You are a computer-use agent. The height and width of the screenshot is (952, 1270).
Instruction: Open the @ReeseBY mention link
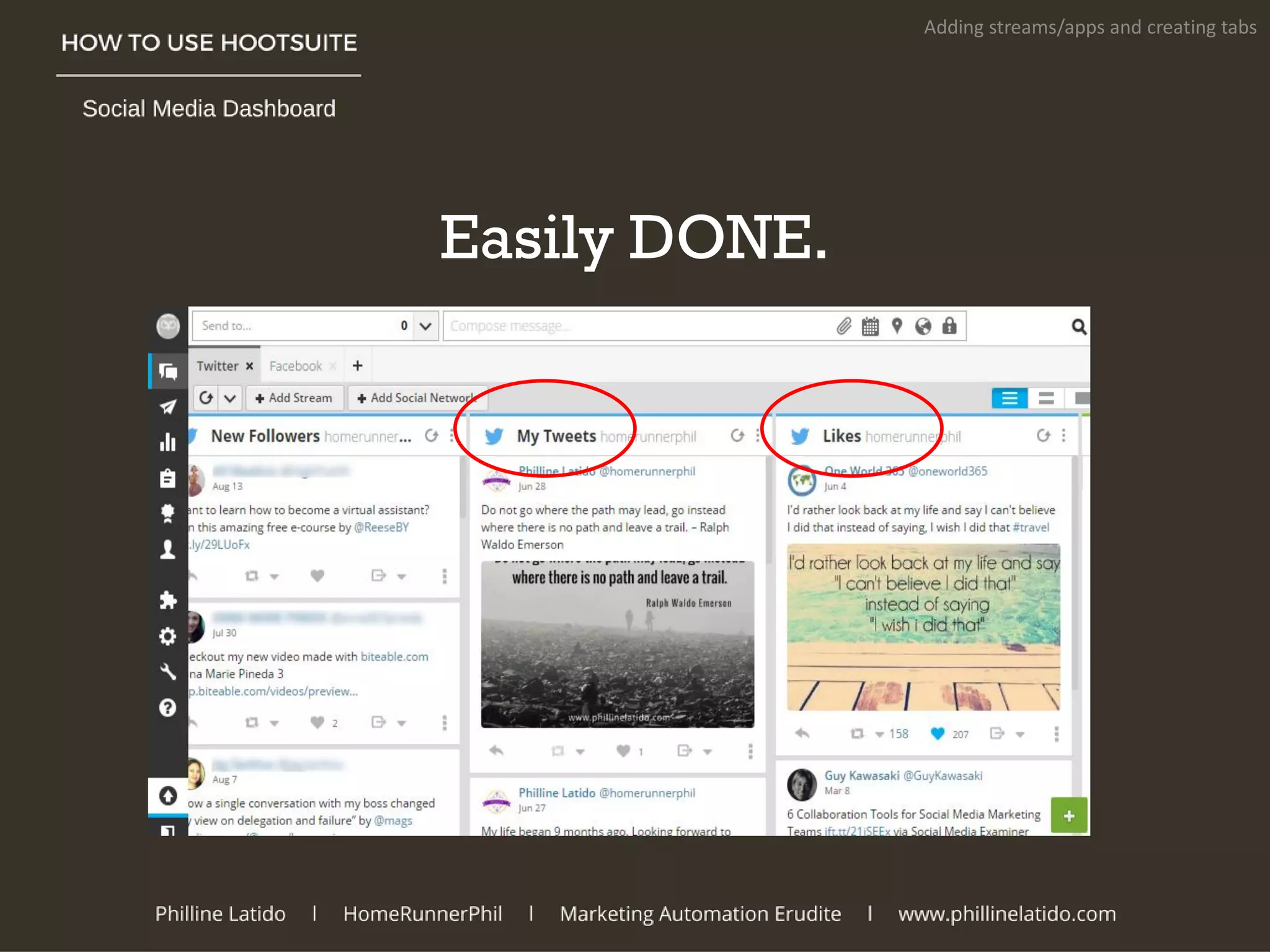click(x=381, y=527)
